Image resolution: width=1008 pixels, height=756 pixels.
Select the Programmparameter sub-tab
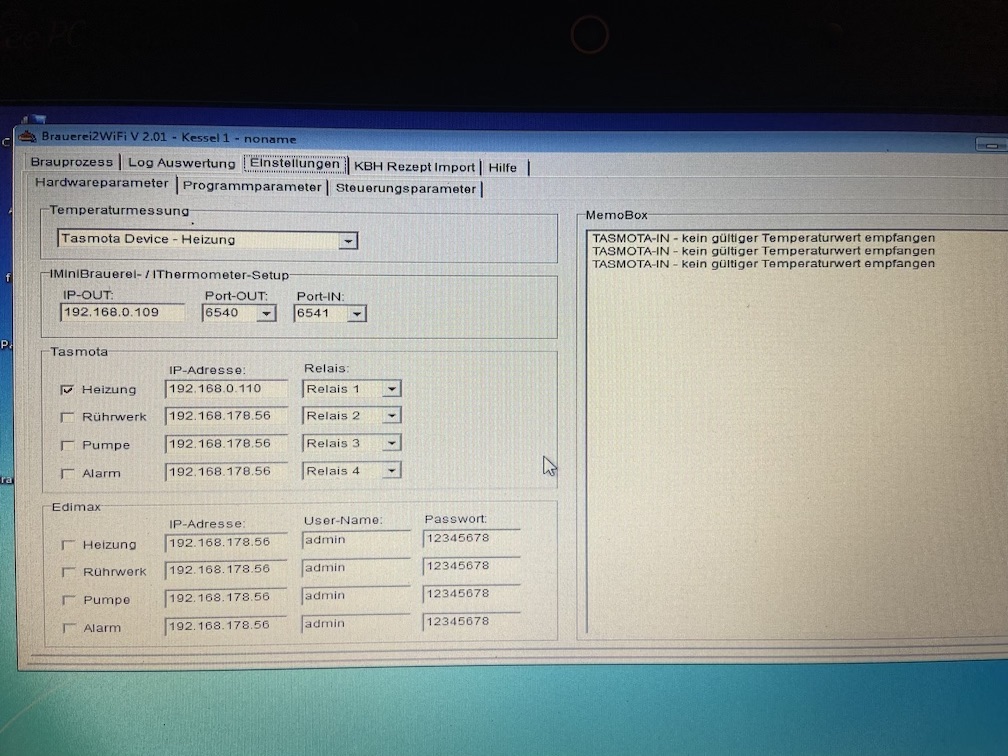pyautogui.click(x=252, y=187)
